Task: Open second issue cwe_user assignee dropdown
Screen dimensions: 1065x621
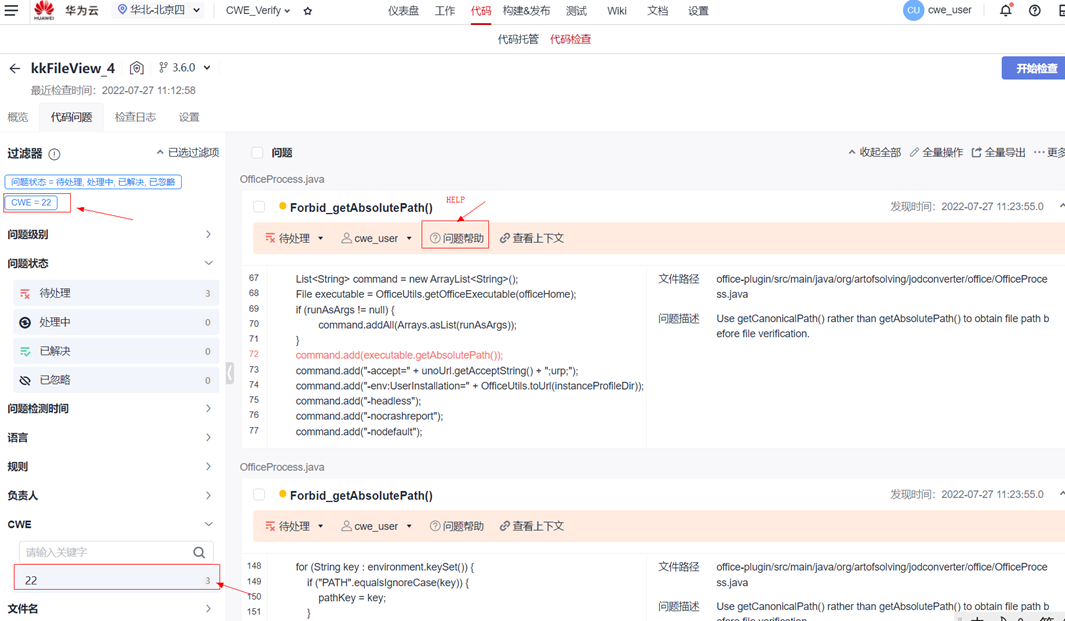Action: click(376, 526)
